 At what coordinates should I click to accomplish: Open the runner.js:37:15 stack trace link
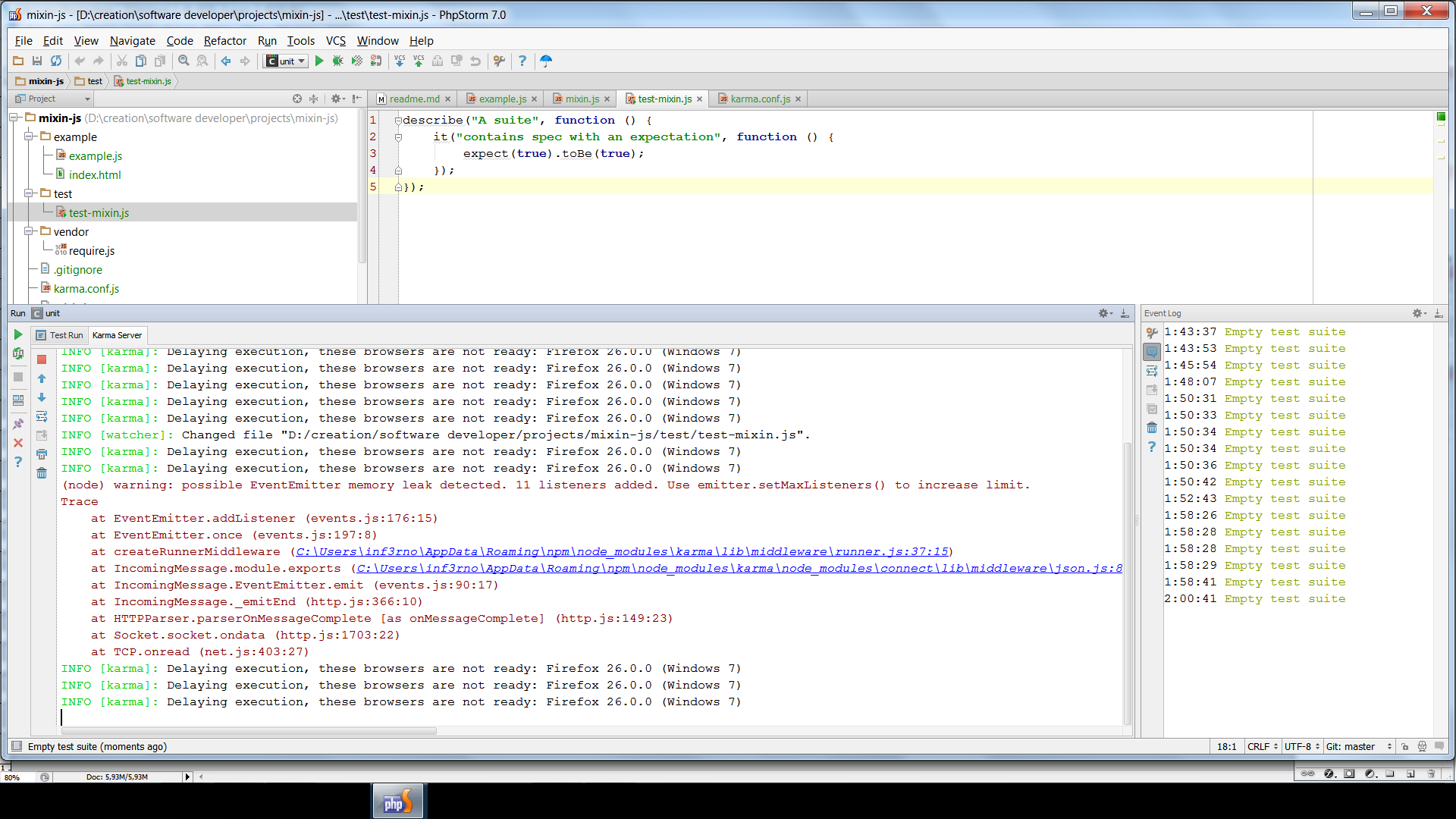(x=622, y=551)
